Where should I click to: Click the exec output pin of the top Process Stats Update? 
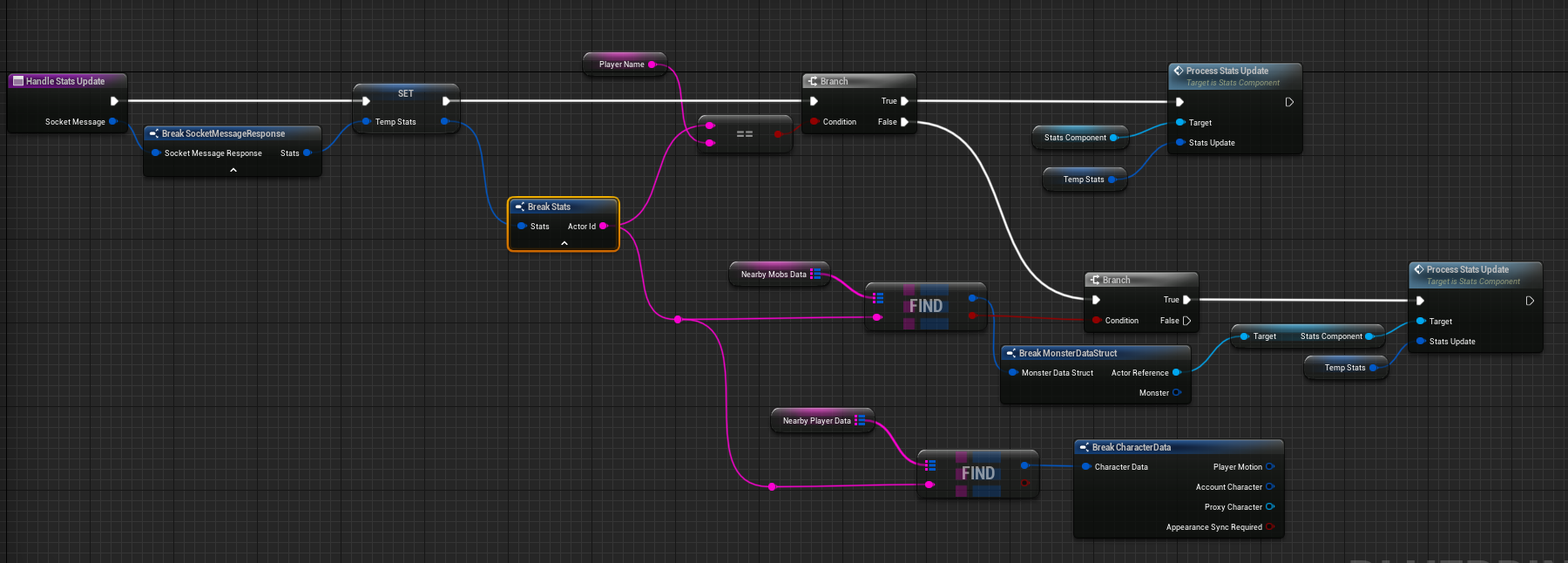[x=1289, y=102]
